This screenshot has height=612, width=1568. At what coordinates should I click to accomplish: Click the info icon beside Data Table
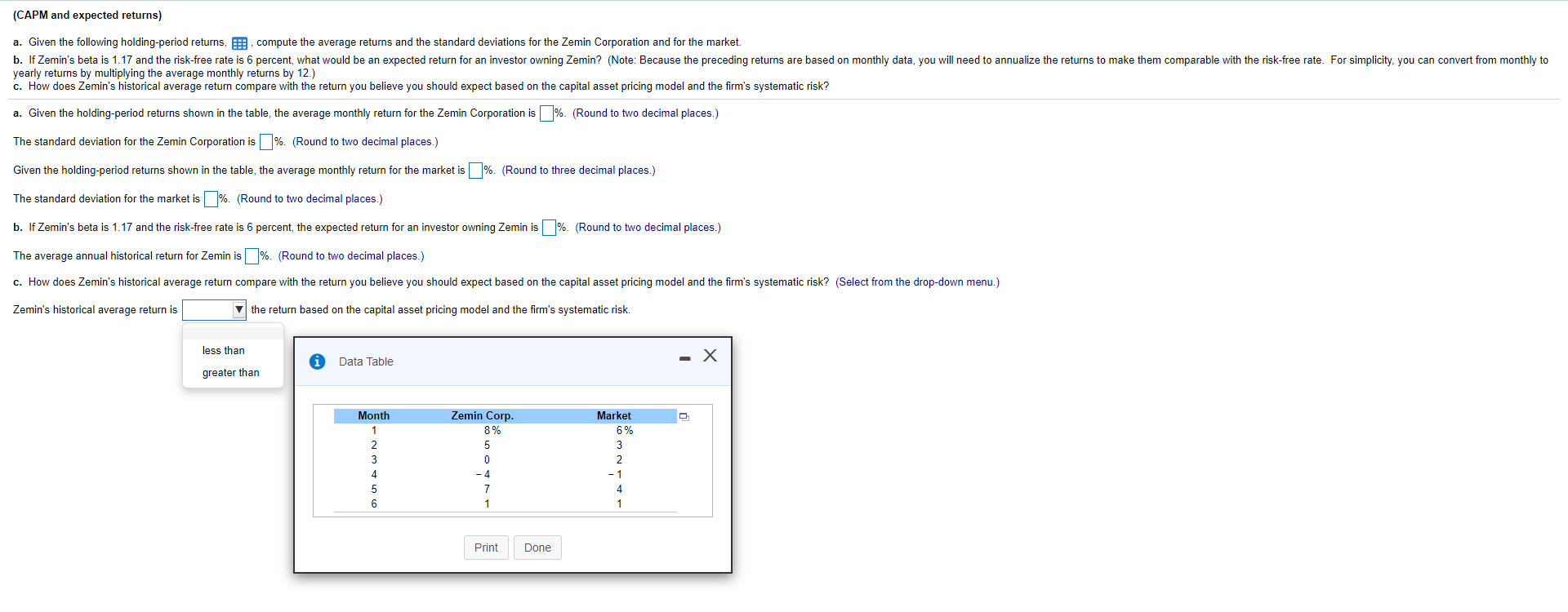coord(318,361)
